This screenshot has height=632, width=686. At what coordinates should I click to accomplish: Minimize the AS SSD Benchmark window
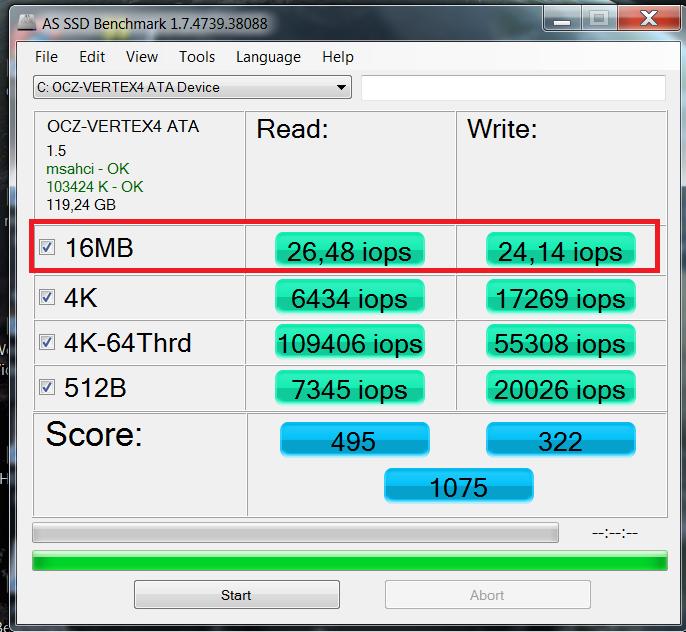tap(562, 20)
